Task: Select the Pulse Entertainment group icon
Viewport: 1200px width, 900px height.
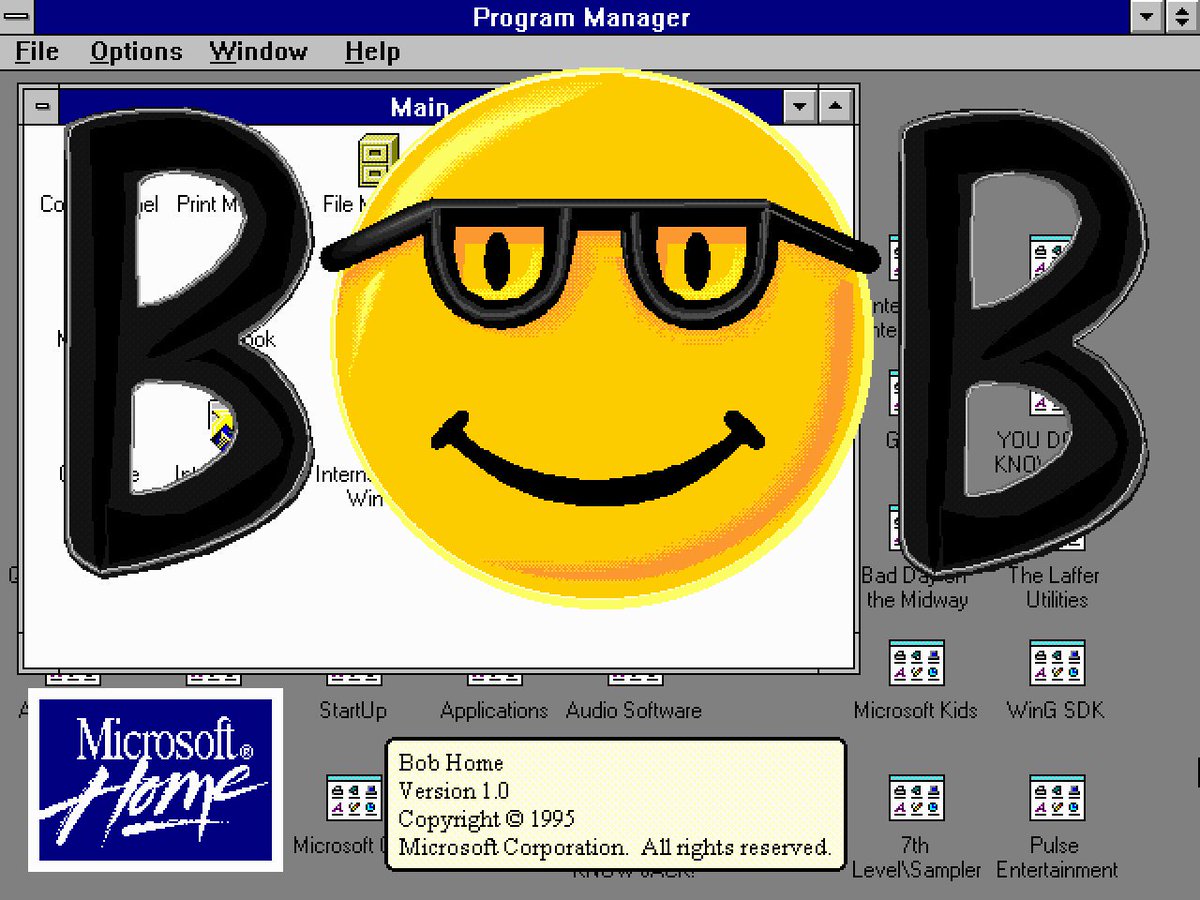Action: click(x=1057, y=798)
